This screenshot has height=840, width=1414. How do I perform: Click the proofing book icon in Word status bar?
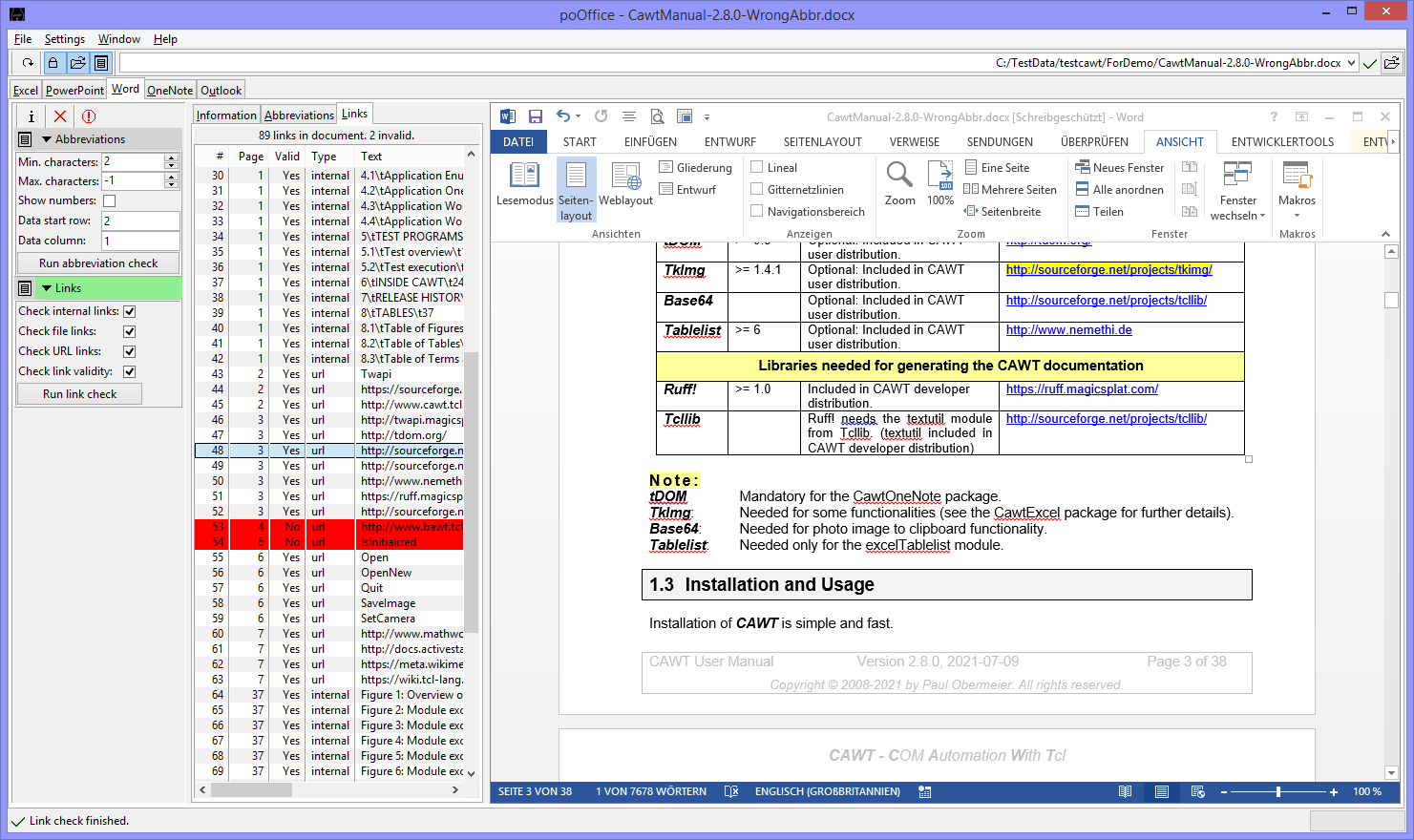(731, 791)
